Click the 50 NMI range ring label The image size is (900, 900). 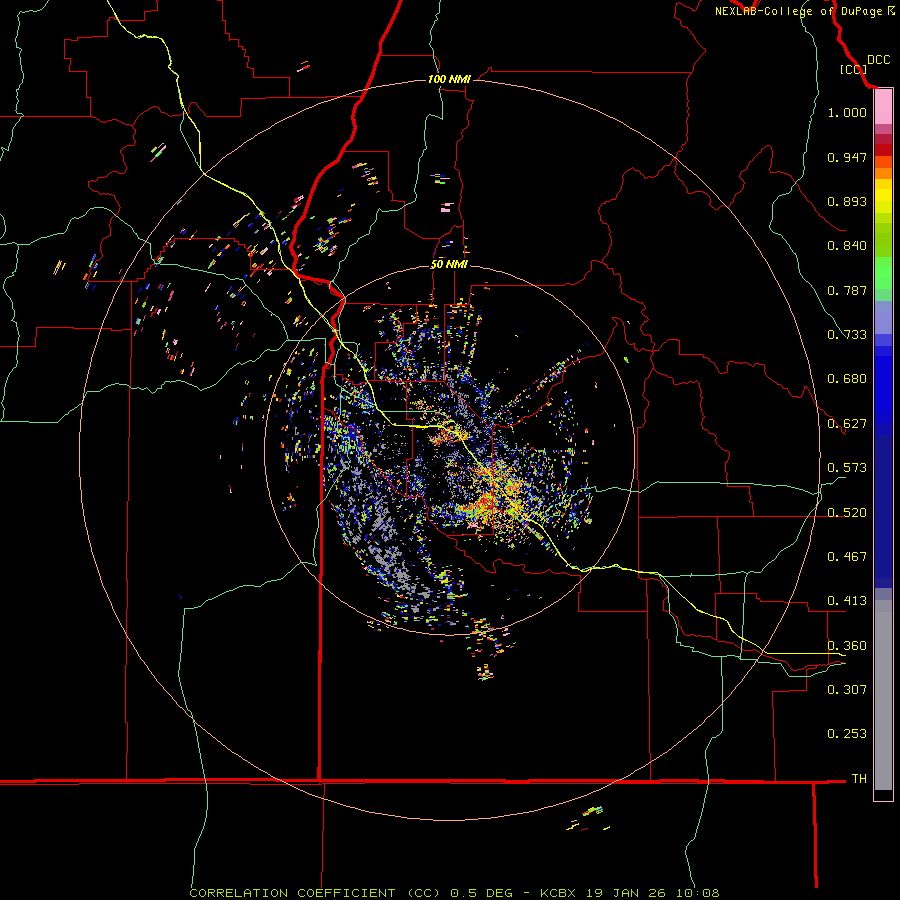449,265
